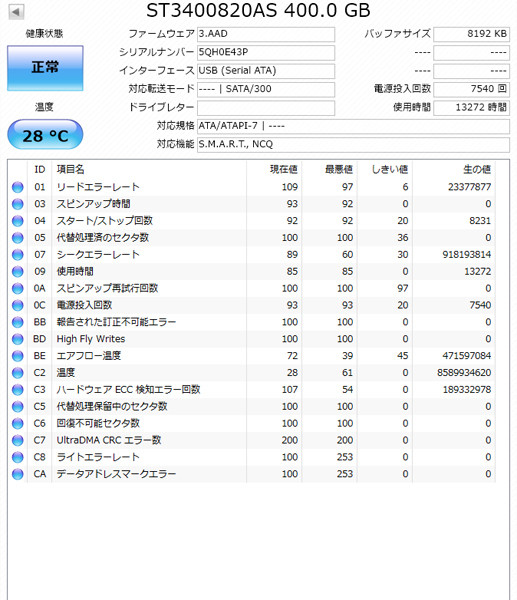Click the threshold value 97 in row 0A
Viewport: 517px width, 600px height.
click(403, 288)
